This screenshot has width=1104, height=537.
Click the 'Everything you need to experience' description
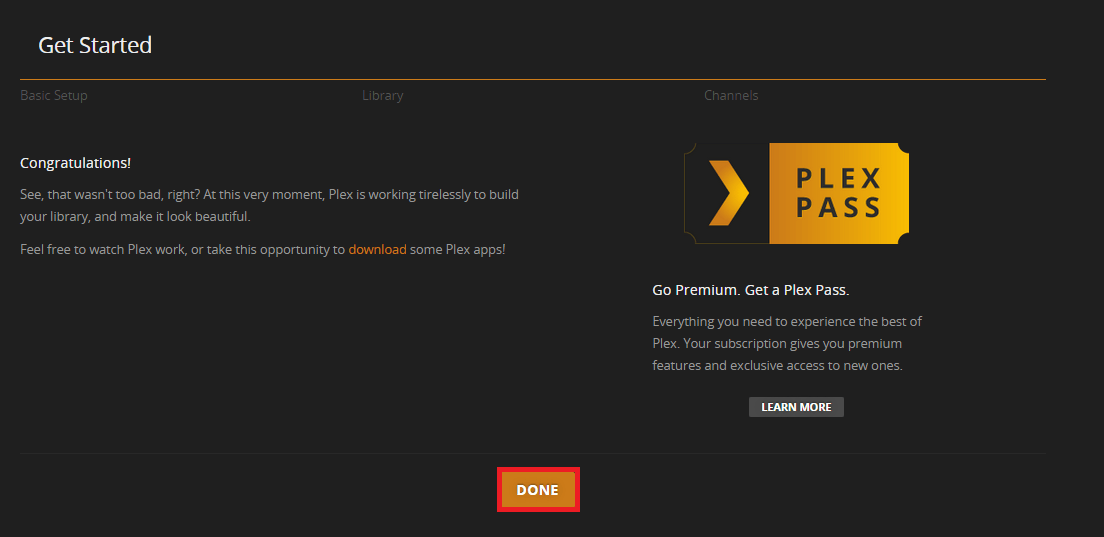click(787, 321)
